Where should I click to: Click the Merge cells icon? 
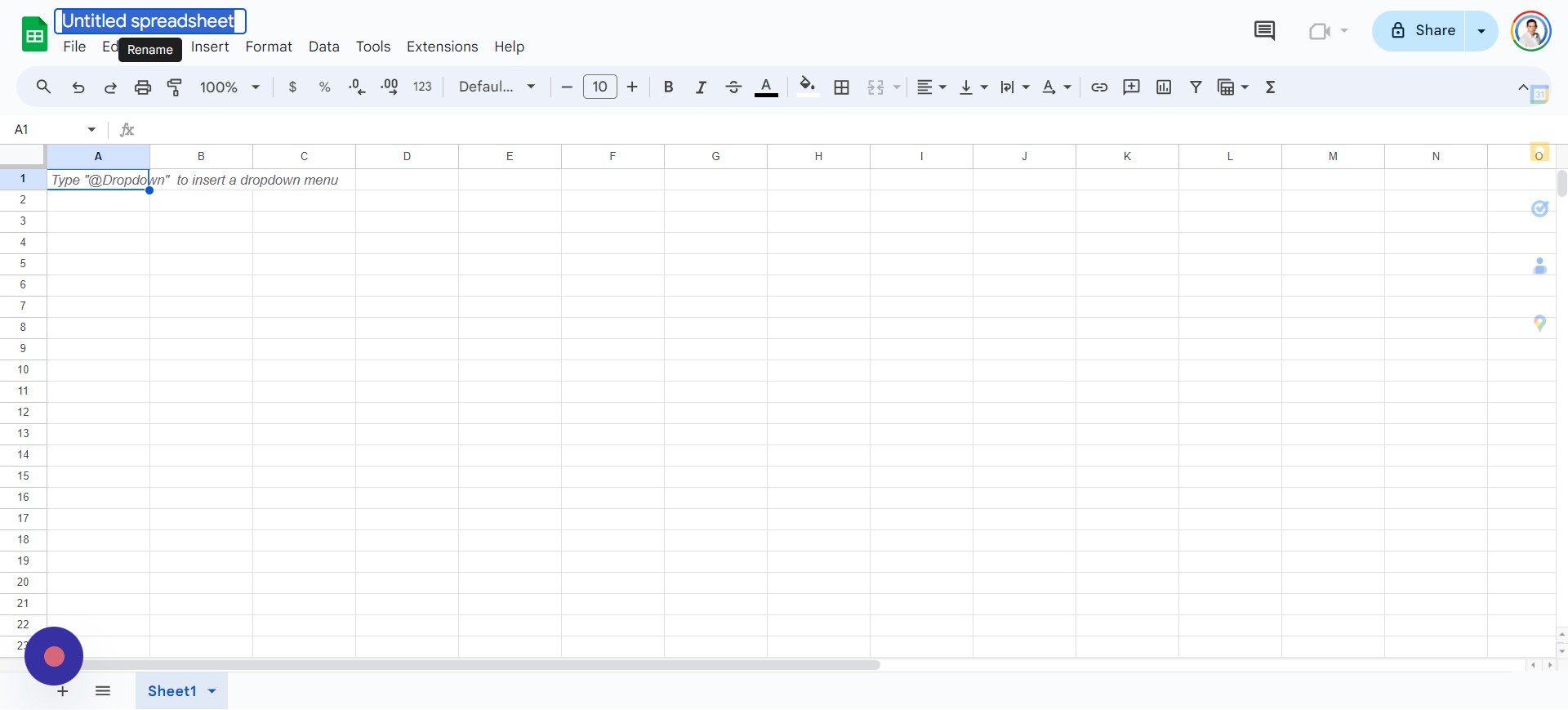coord(875,87)
